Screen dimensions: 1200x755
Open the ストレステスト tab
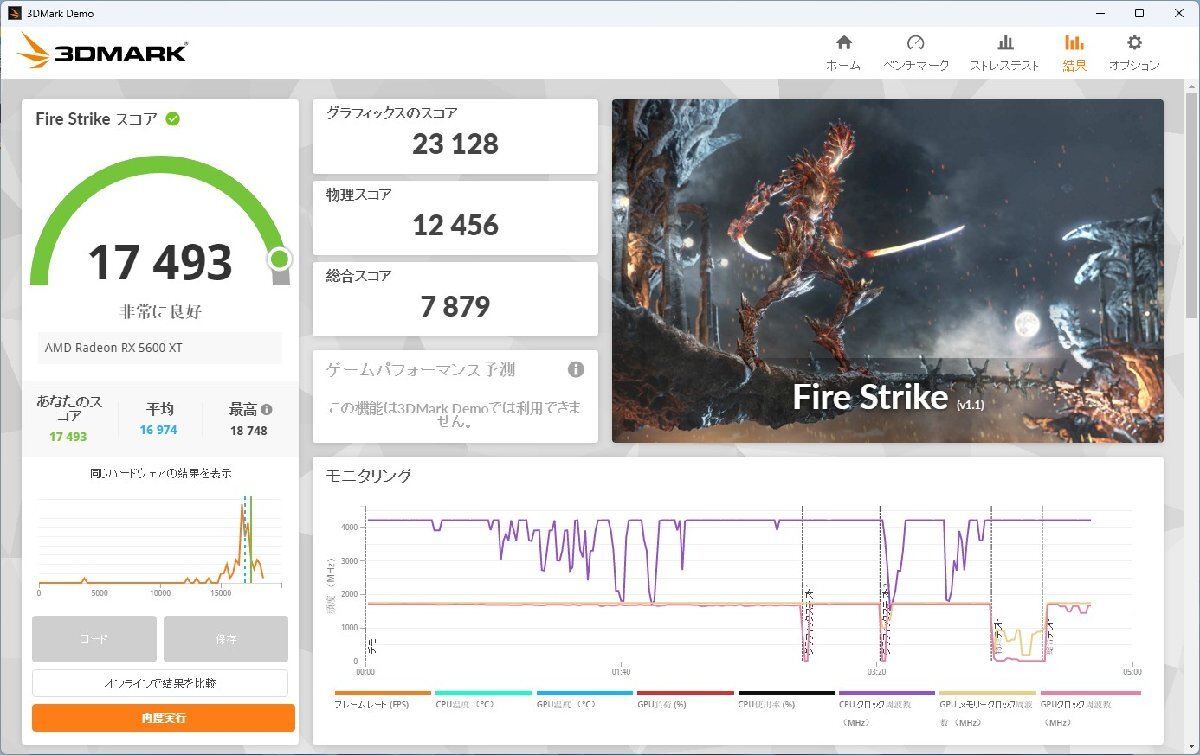click(x=1005, y=53)
